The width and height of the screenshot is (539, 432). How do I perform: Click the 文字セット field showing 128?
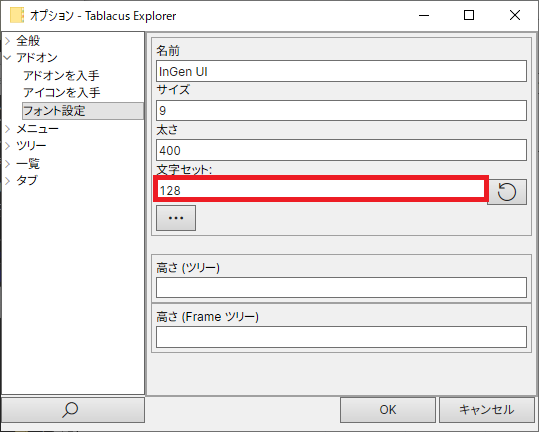point(321,189)
